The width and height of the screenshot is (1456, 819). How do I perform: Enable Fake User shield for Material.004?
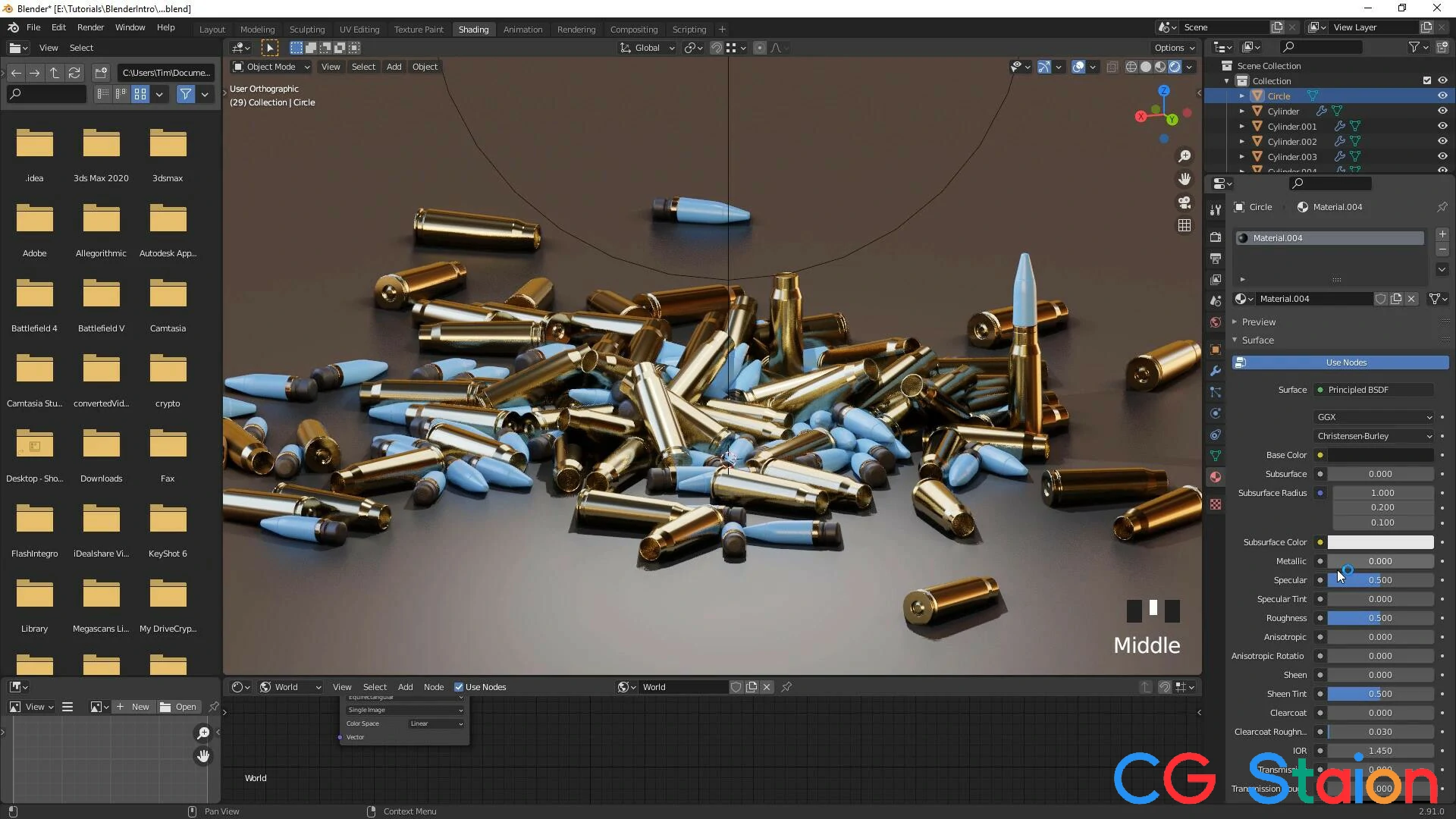pyautogui.click(x=1381, y=299)
